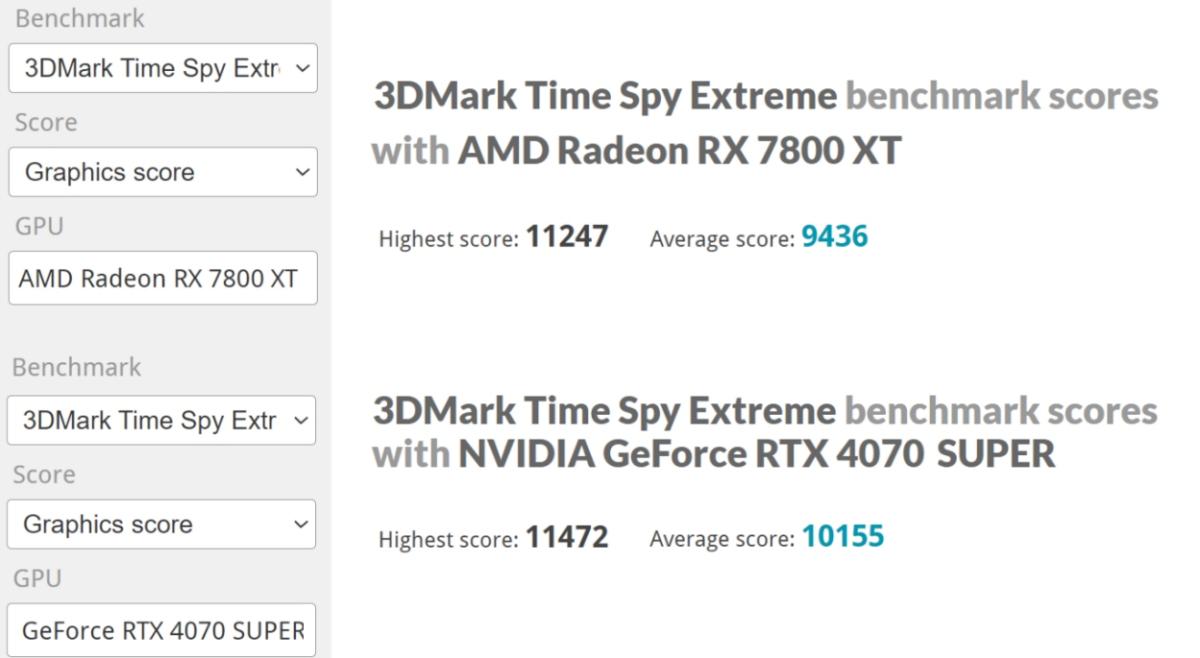Click the benchmark scores text in the first heading

point(1005,95)
